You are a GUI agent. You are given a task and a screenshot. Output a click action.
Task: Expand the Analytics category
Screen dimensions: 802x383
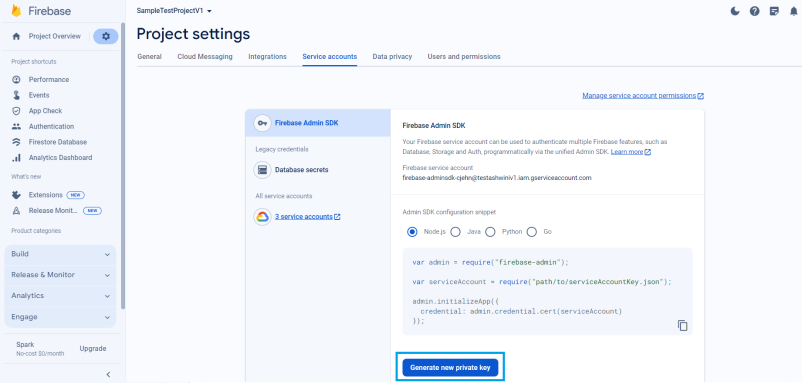click(60, 296)
